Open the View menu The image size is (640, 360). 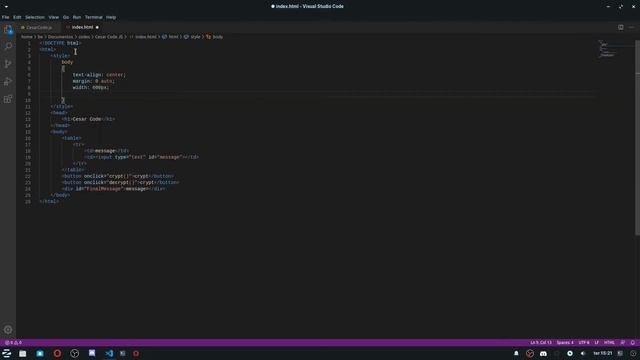[x=53, y=17]
